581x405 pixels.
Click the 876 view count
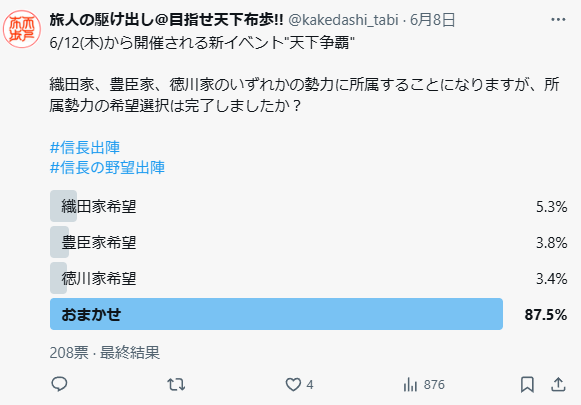(434, 385)
